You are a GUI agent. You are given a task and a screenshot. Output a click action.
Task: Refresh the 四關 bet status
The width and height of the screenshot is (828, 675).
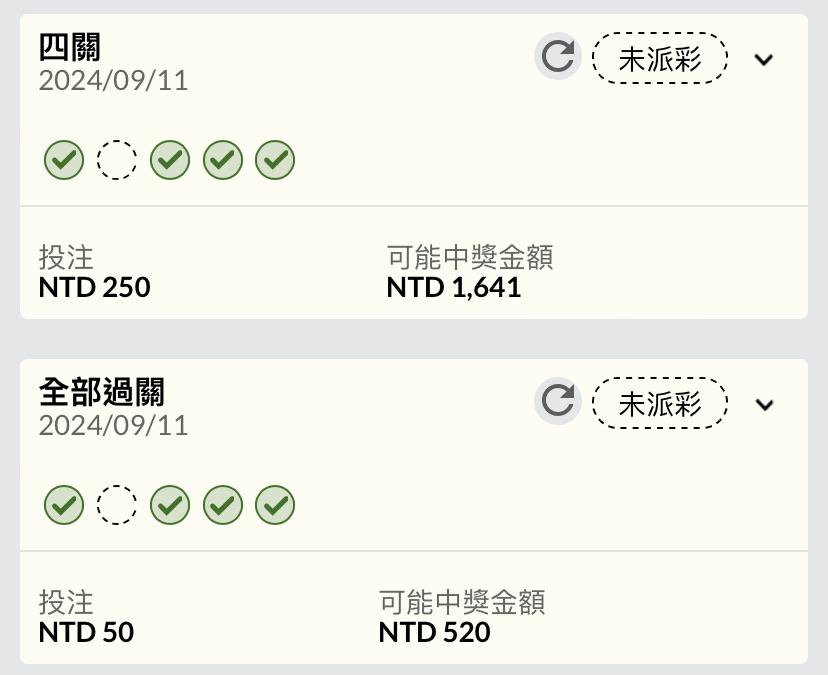(x=558, y=57)
